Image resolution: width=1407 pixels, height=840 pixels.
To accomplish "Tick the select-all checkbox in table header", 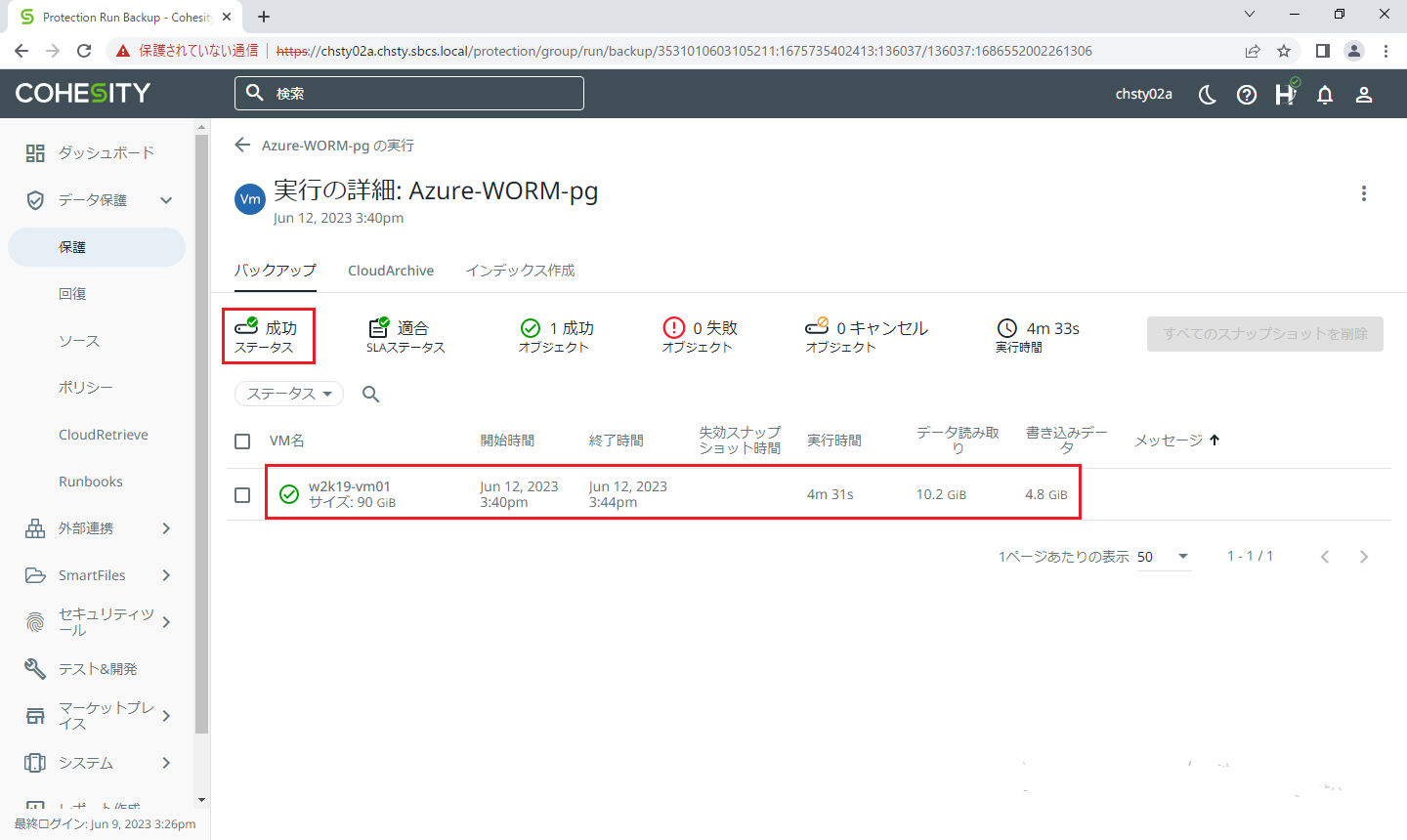I will tap(242, 441).
